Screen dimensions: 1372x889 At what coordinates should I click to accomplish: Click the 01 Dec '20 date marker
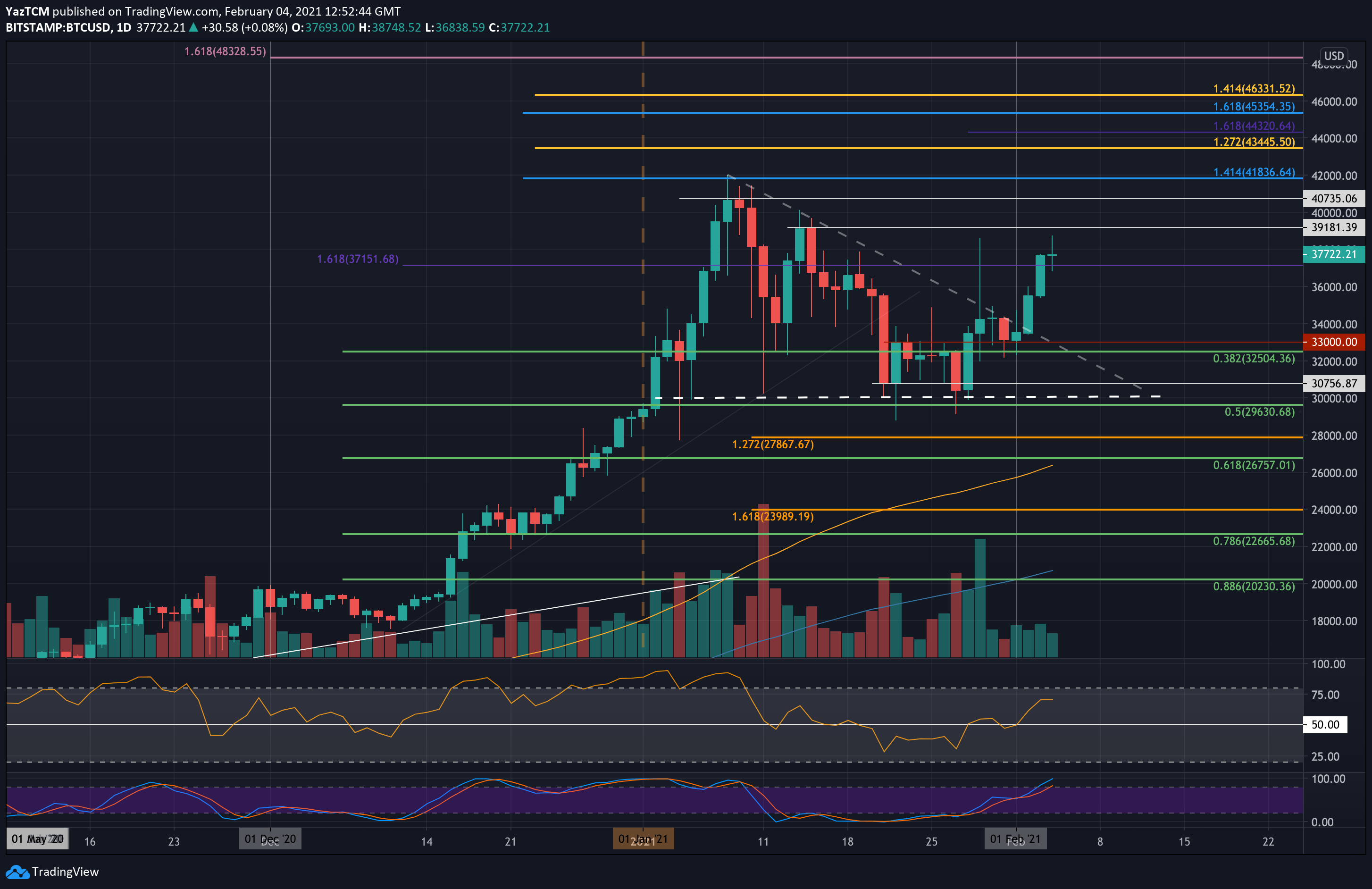coord(270,839)
